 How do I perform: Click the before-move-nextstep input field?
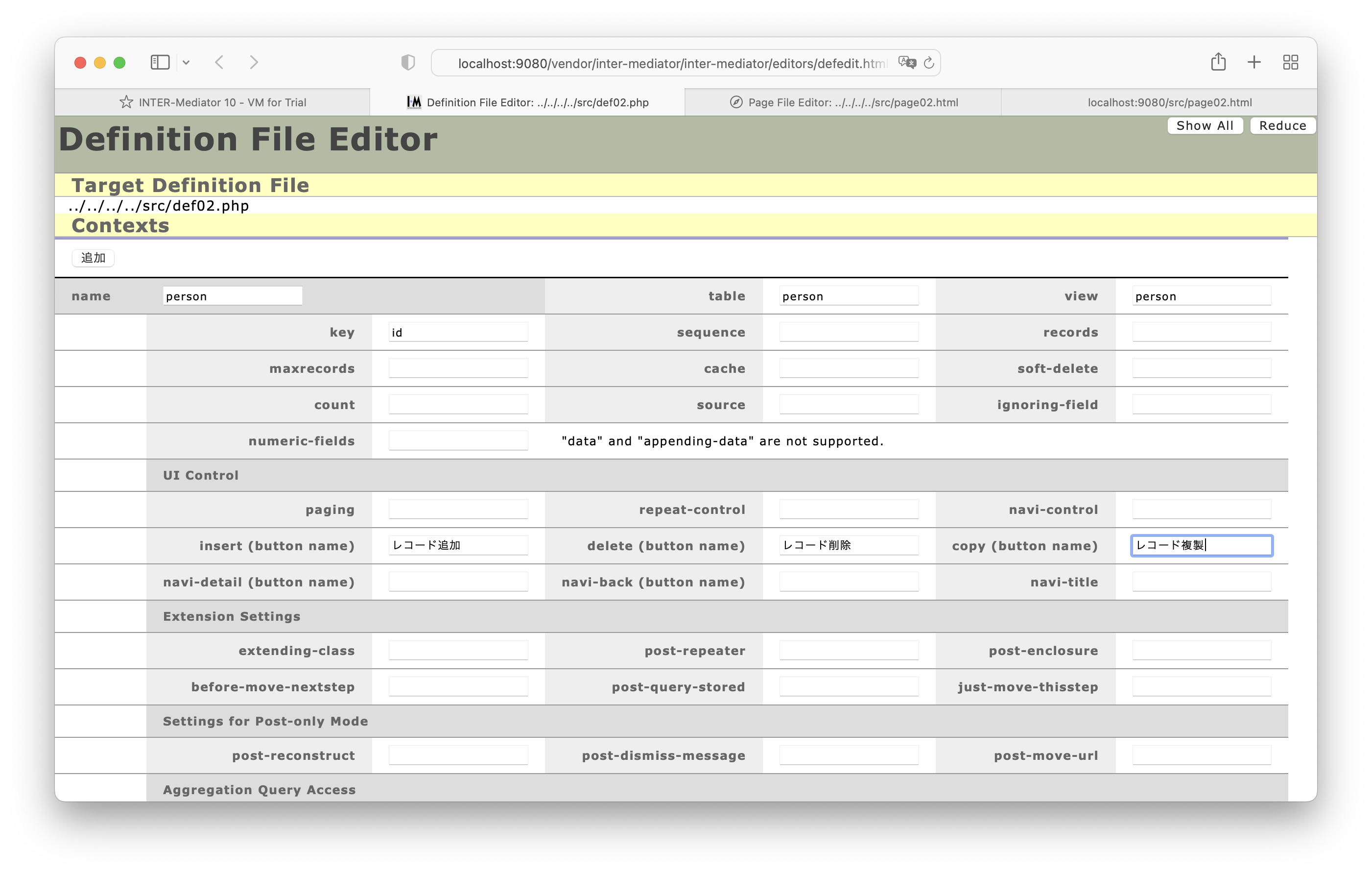pyautogui.click(x=458, y=687)
